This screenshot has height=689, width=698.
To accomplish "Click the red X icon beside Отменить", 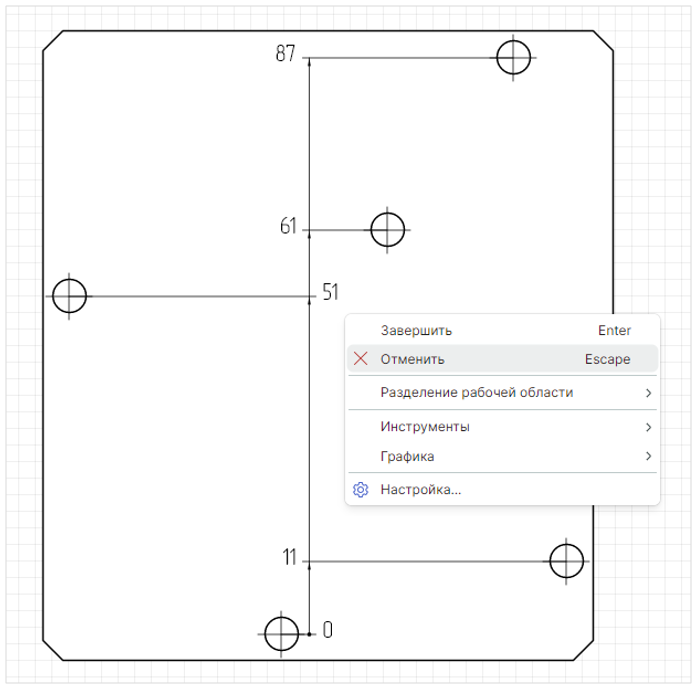I will 361,359.
